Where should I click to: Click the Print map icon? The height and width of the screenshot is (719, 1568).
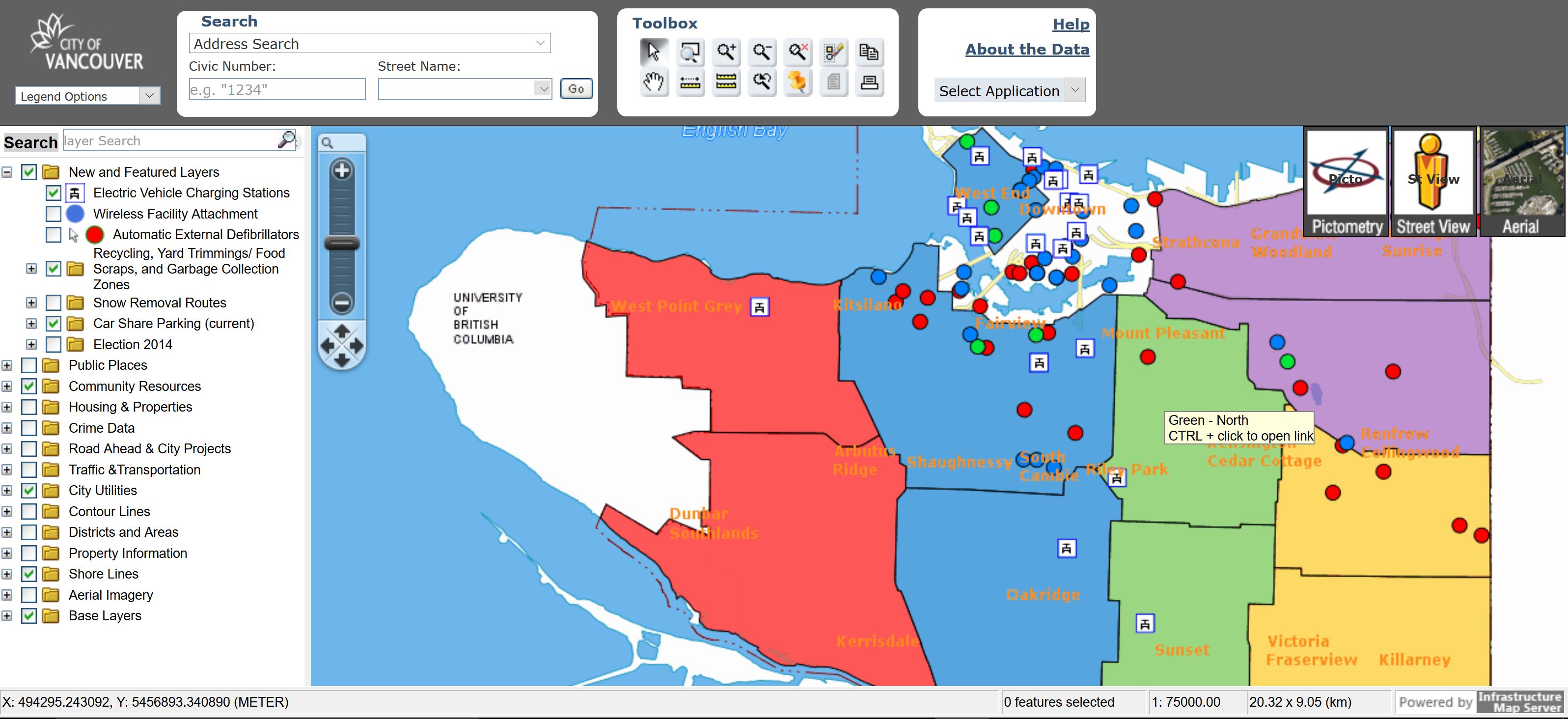pyautogui.click(x=869, y=82)
